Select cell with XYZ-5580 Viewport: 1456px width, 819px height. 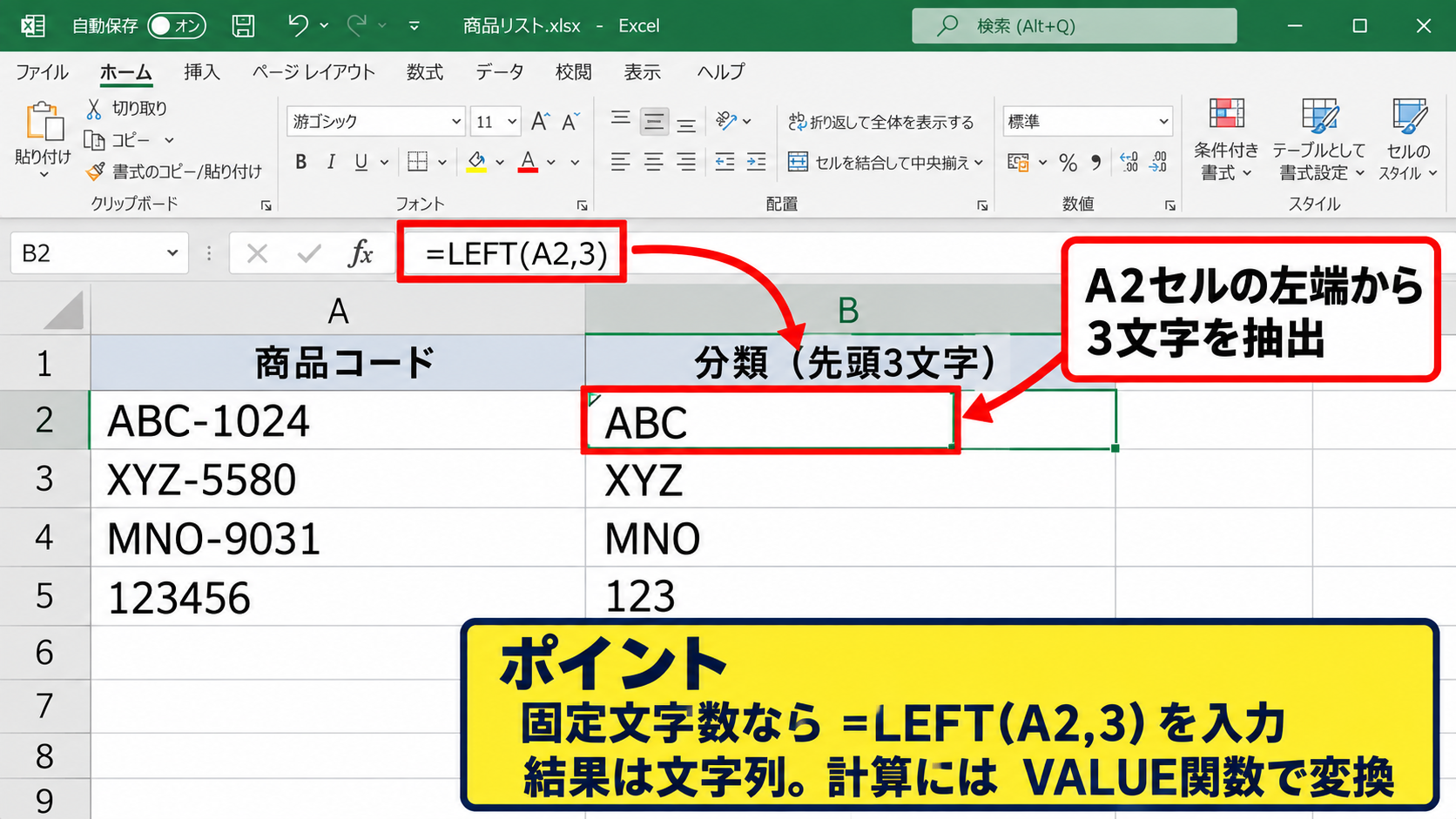pyautogui.click(x=338, y=480)
